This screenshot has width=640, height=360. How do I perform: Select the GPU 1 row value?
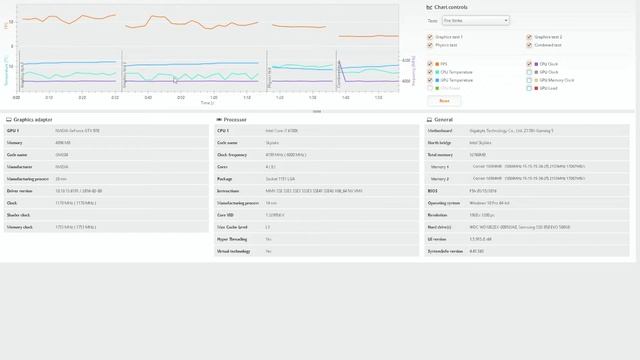coord(78,131)
